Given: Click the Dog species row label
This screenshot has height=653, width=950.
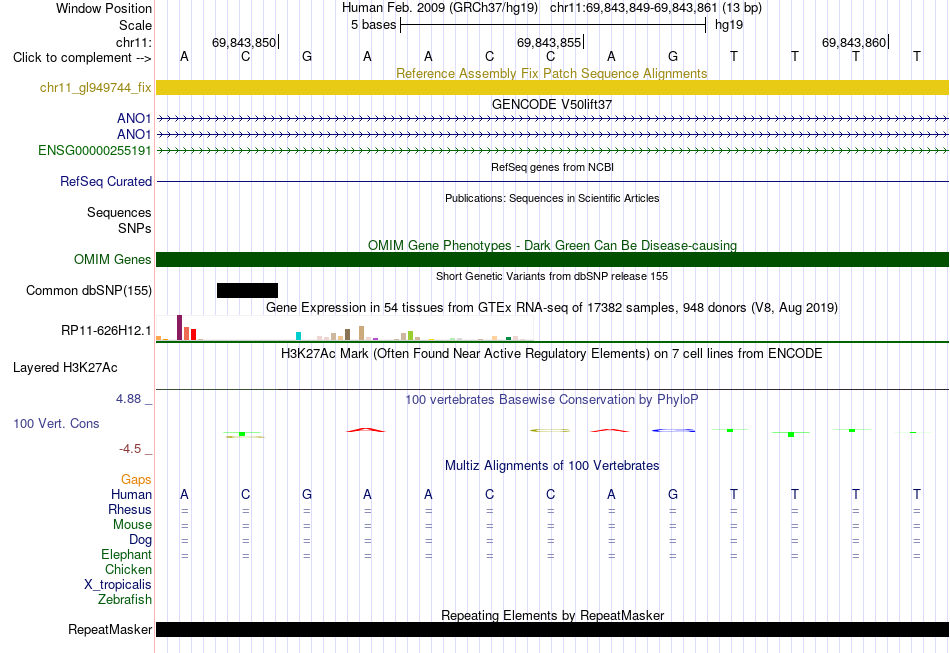Looking at the screenshot, I should 140,540.
